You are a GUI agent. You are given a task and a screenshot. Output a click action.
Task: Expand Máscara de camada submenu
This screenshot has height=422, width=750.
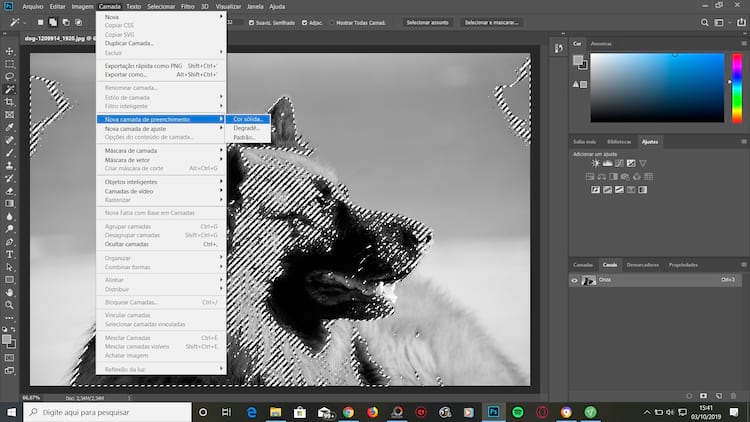(161, 151)
